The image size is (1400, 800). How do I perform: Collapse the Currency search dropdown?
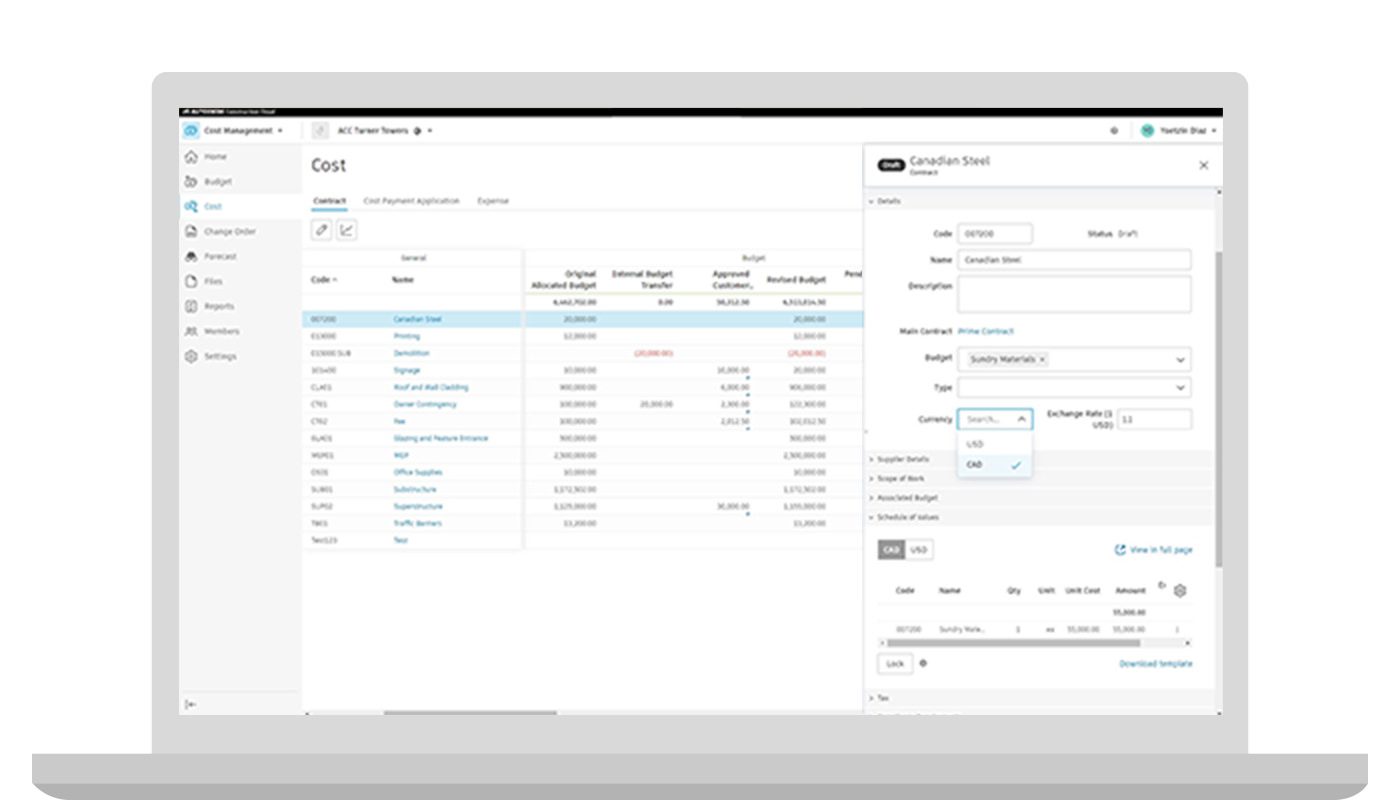(1021, 420)
